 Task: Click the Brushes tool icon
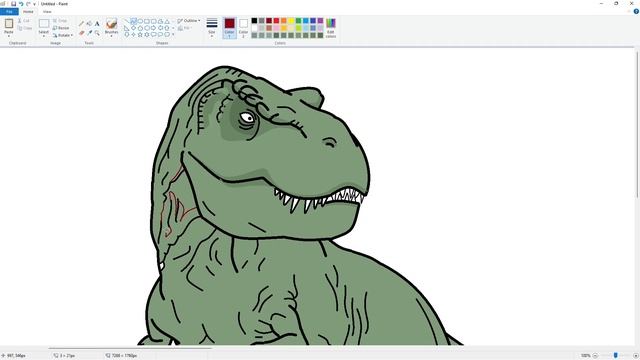coord(111,24)
